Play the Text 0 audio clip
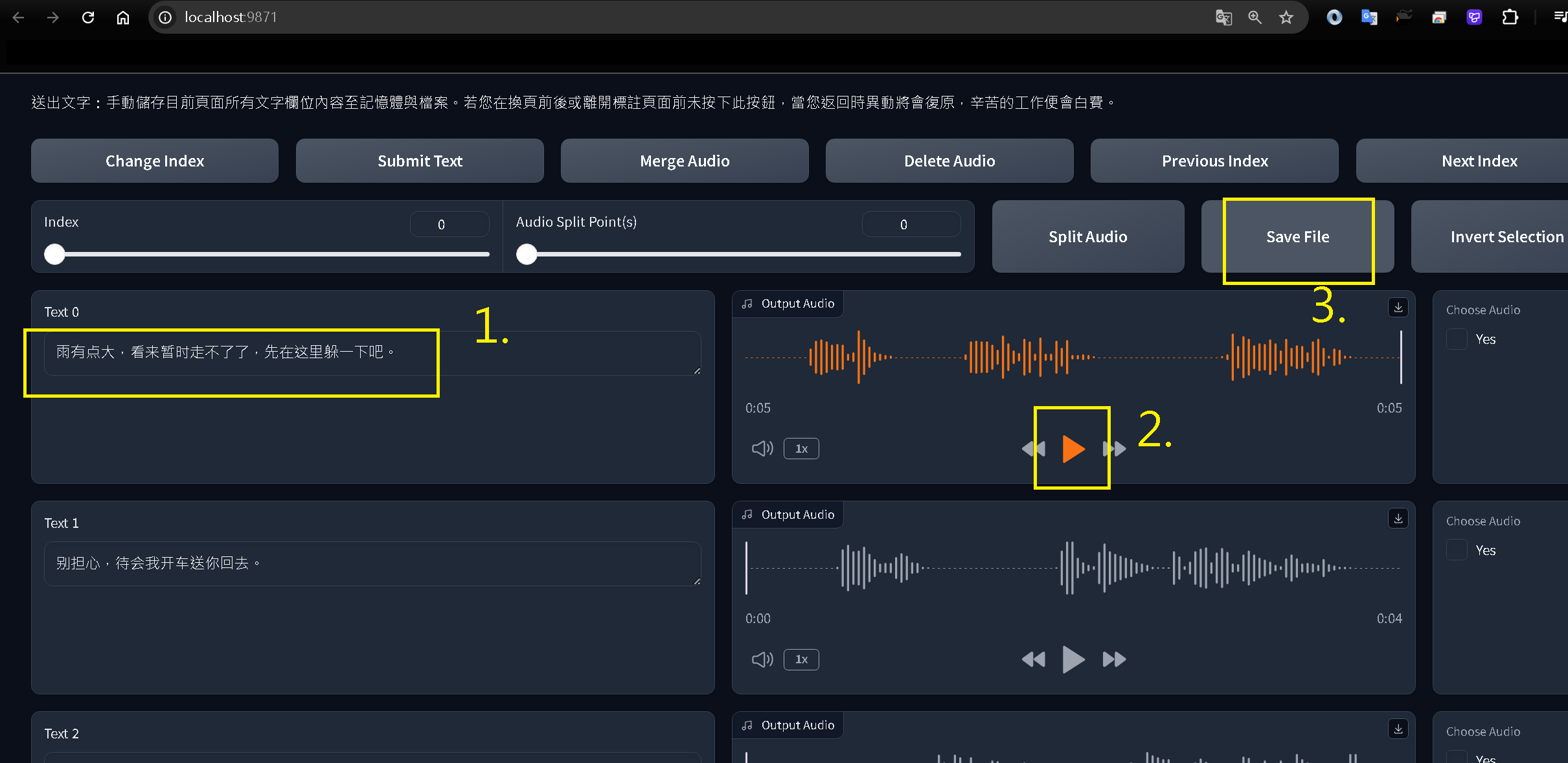 click(1073, 449)
